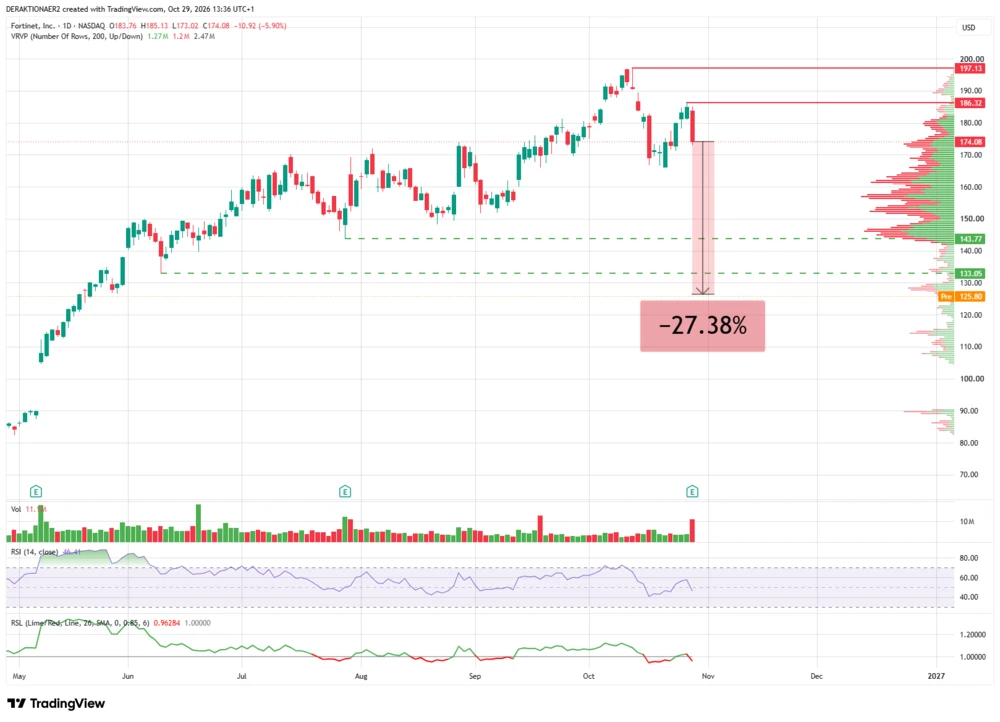Select the green 143.77 support level label
Image resolution: width=1000 pixels, height=722 pixels.
click(970, 239)
